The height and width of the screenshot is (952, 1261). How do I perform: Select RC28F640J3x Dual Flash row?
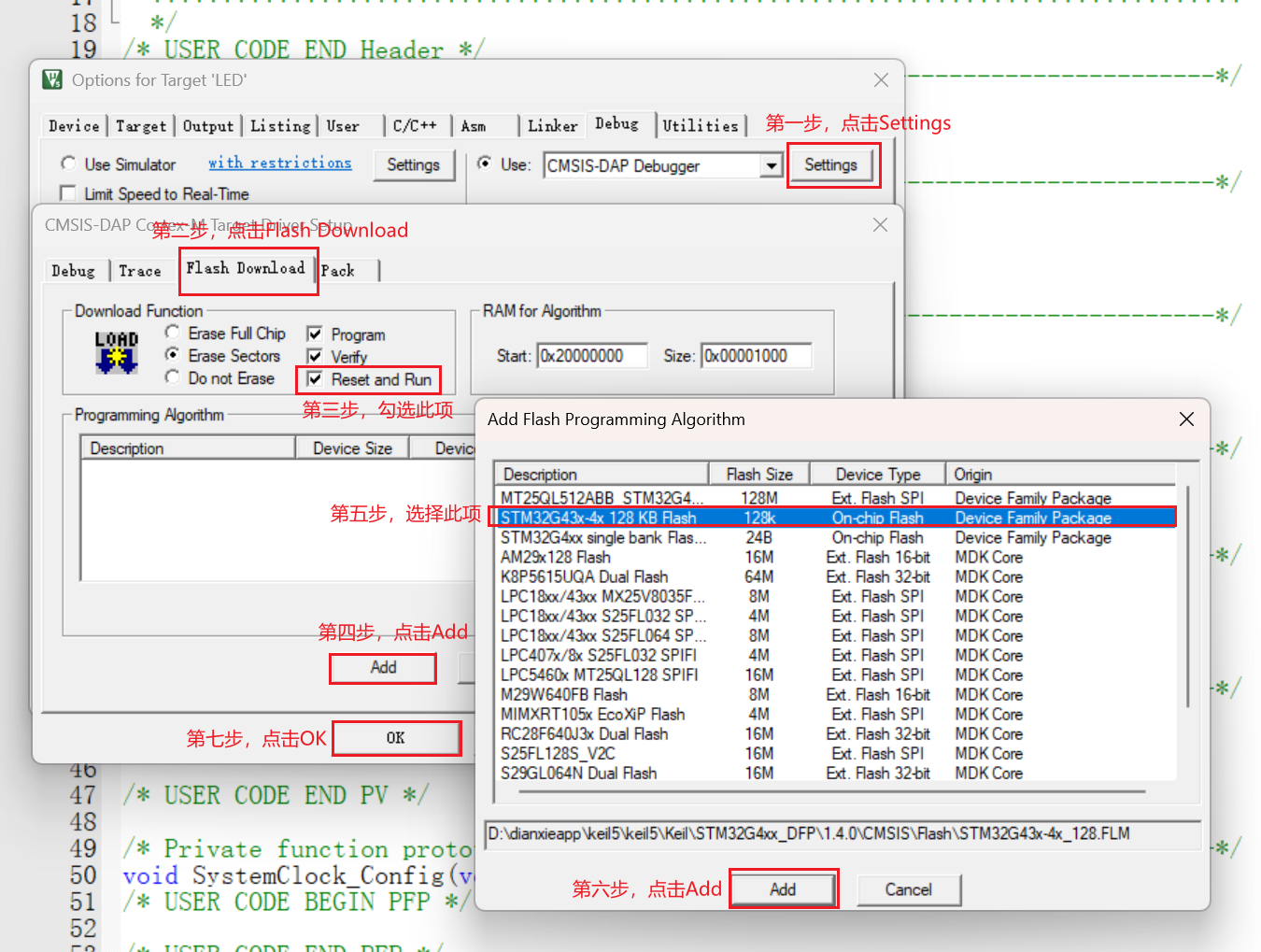click(835, 733)
